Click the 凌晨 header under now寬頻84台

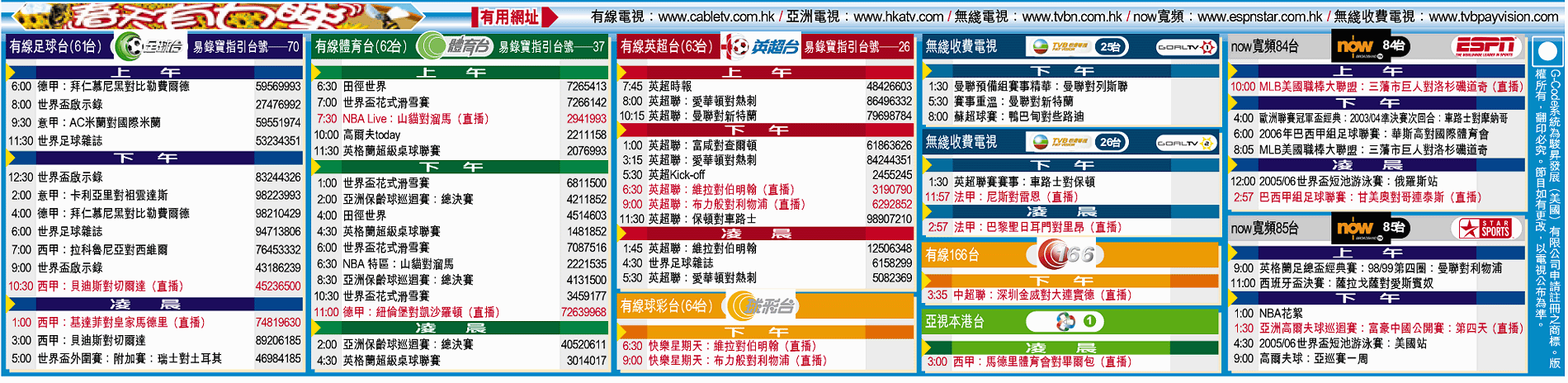coord(1377,165)
